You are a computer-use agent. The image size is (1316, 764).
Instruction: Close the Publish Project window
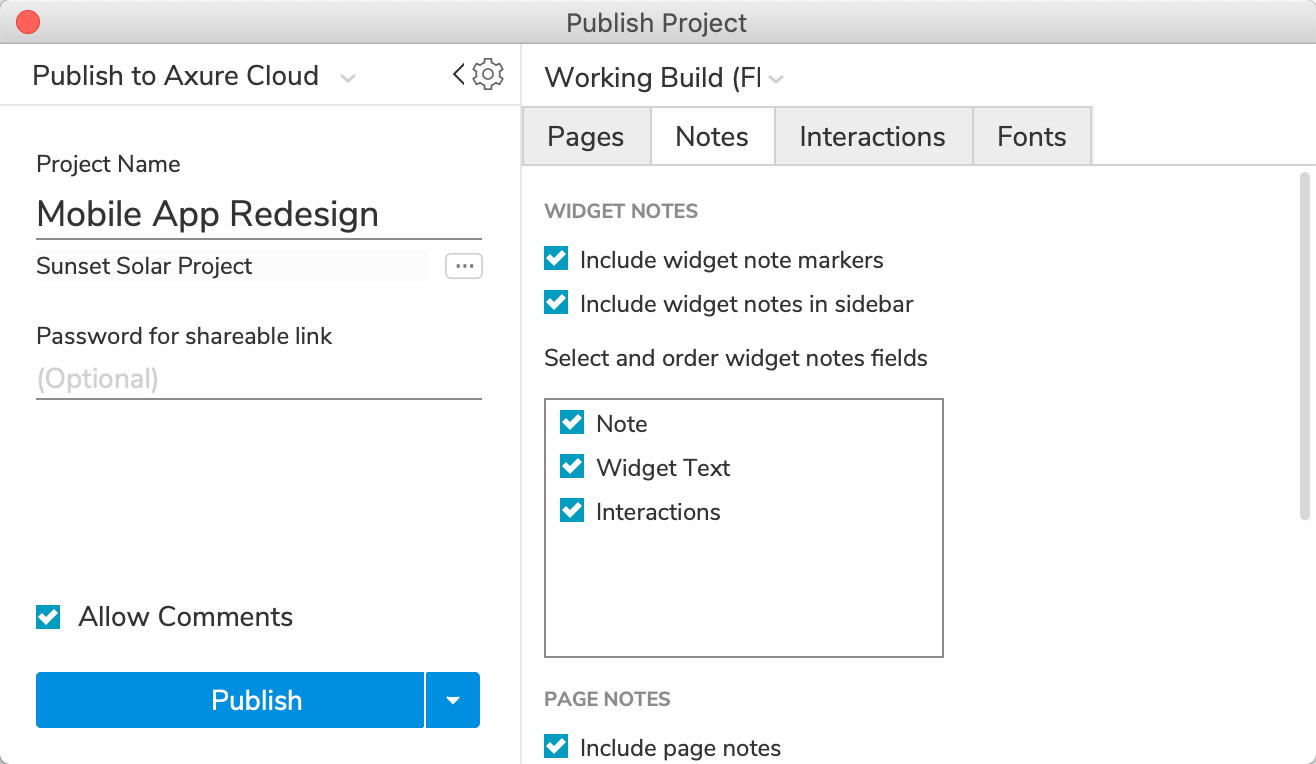coord(28,22)
